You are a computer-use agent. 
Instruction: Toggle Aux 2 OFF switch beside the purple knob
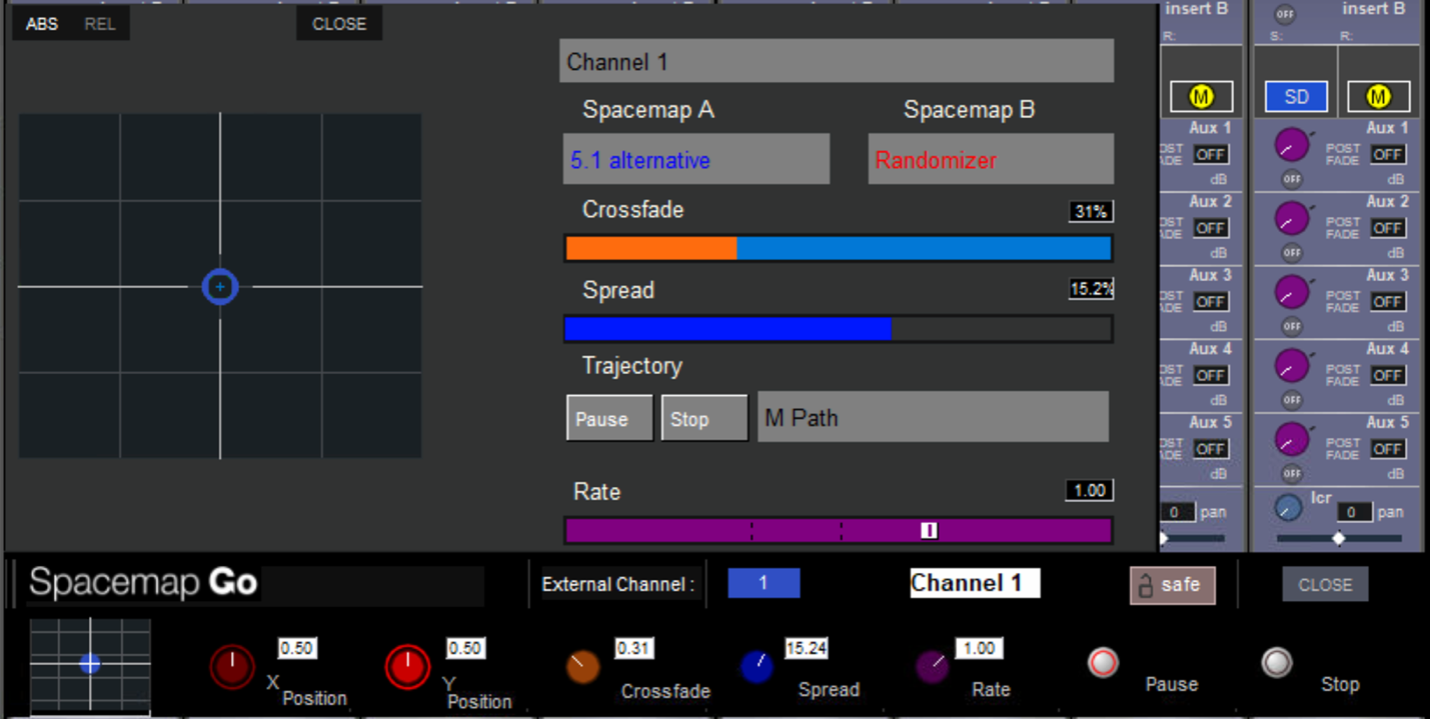pyautogui.click(x=1387, y=228)
